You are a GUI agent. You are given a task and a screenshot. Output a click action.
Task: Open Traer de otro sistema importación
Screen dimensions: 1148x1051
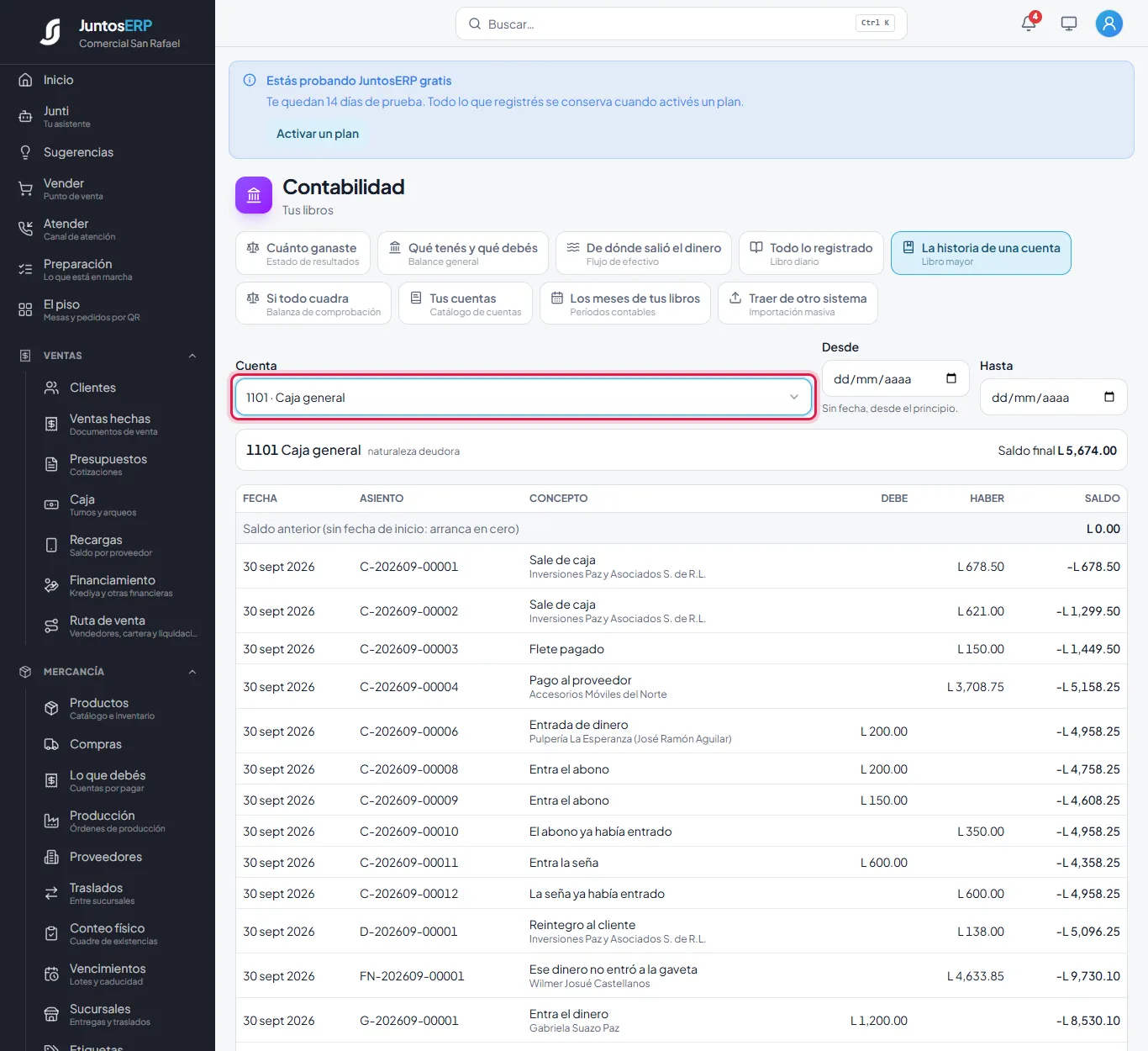[798, 304]
